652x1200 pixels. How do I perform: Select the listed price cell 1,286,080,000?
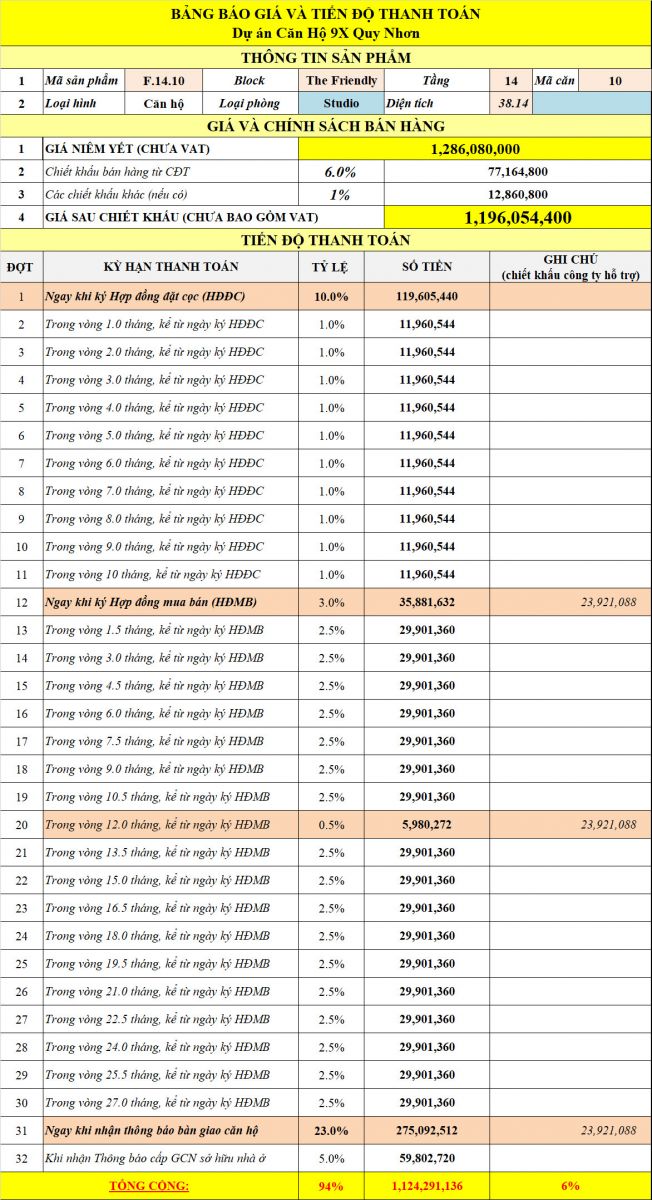(474, 148)
